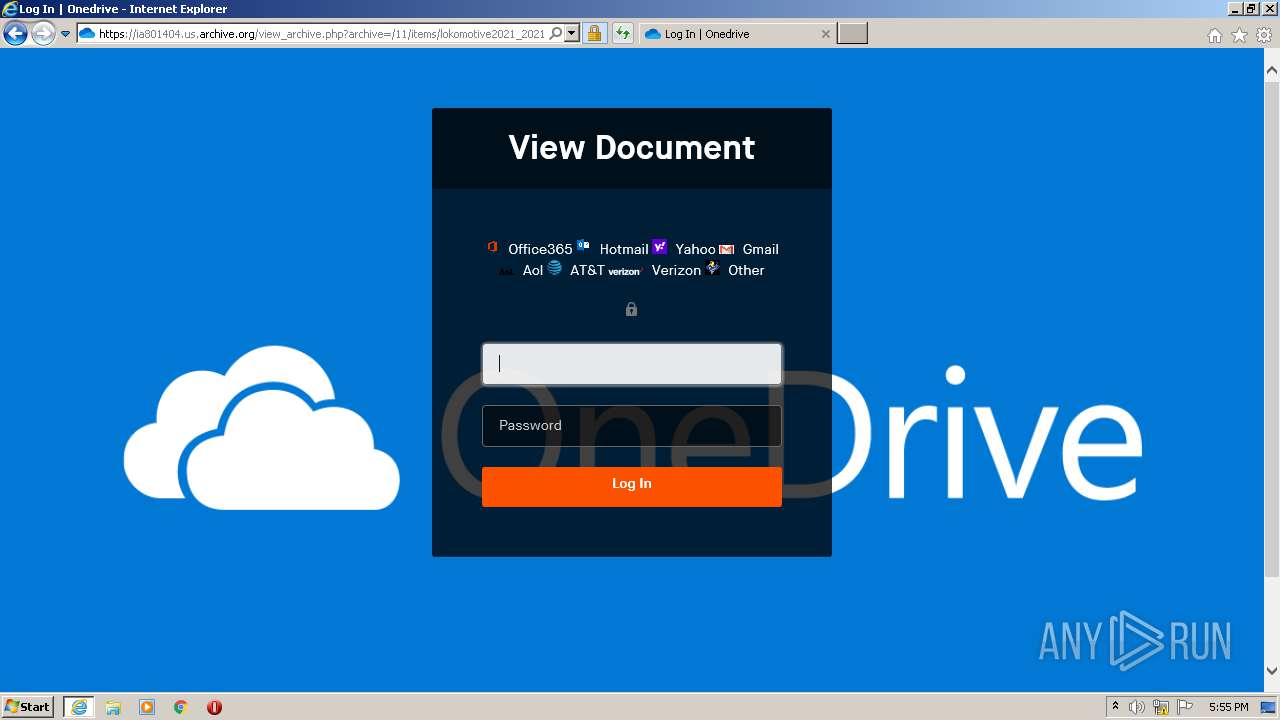The height and width of the screenshot is (720, 1280).
Task: Open the security lock report icon
Action: [x=594, y=34]
